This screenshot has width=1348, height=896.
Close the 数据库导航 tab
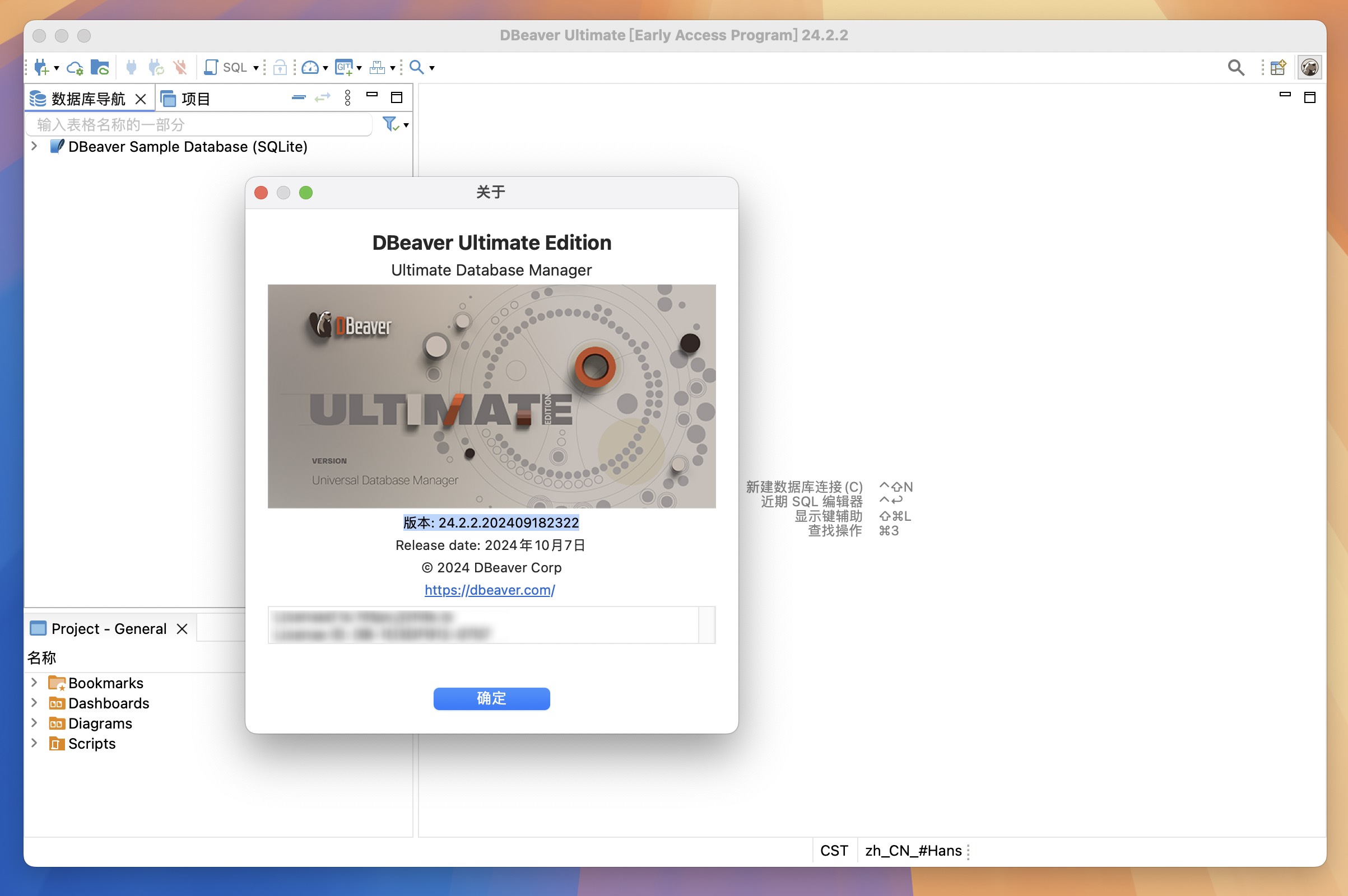coord(141,99)
